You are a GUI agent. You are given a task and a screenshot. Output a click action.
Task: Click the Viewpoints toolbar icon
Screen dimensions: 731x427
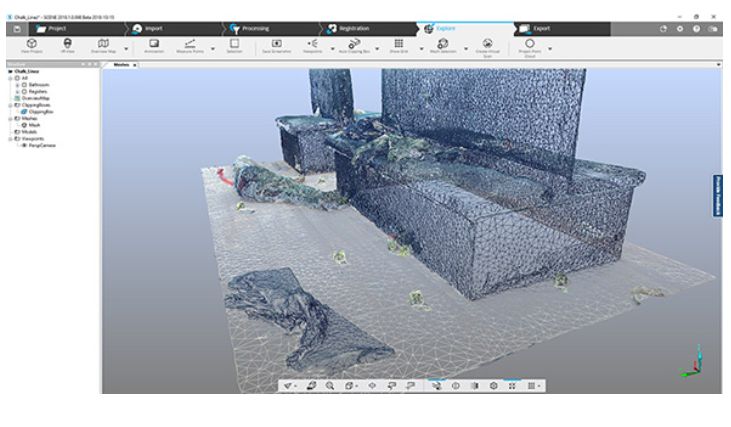312,43
